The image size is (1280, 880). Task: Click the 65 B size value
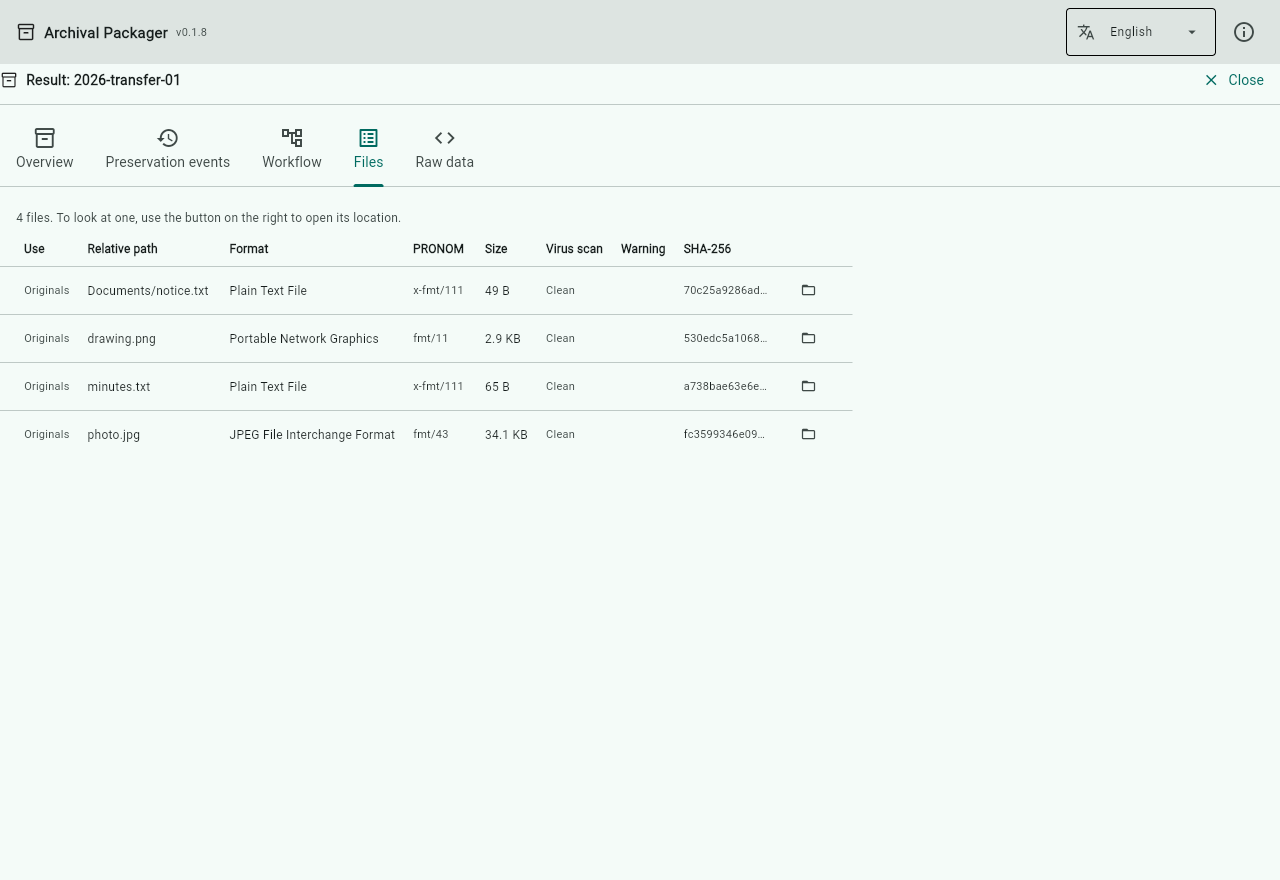click(x=497, y=387)
